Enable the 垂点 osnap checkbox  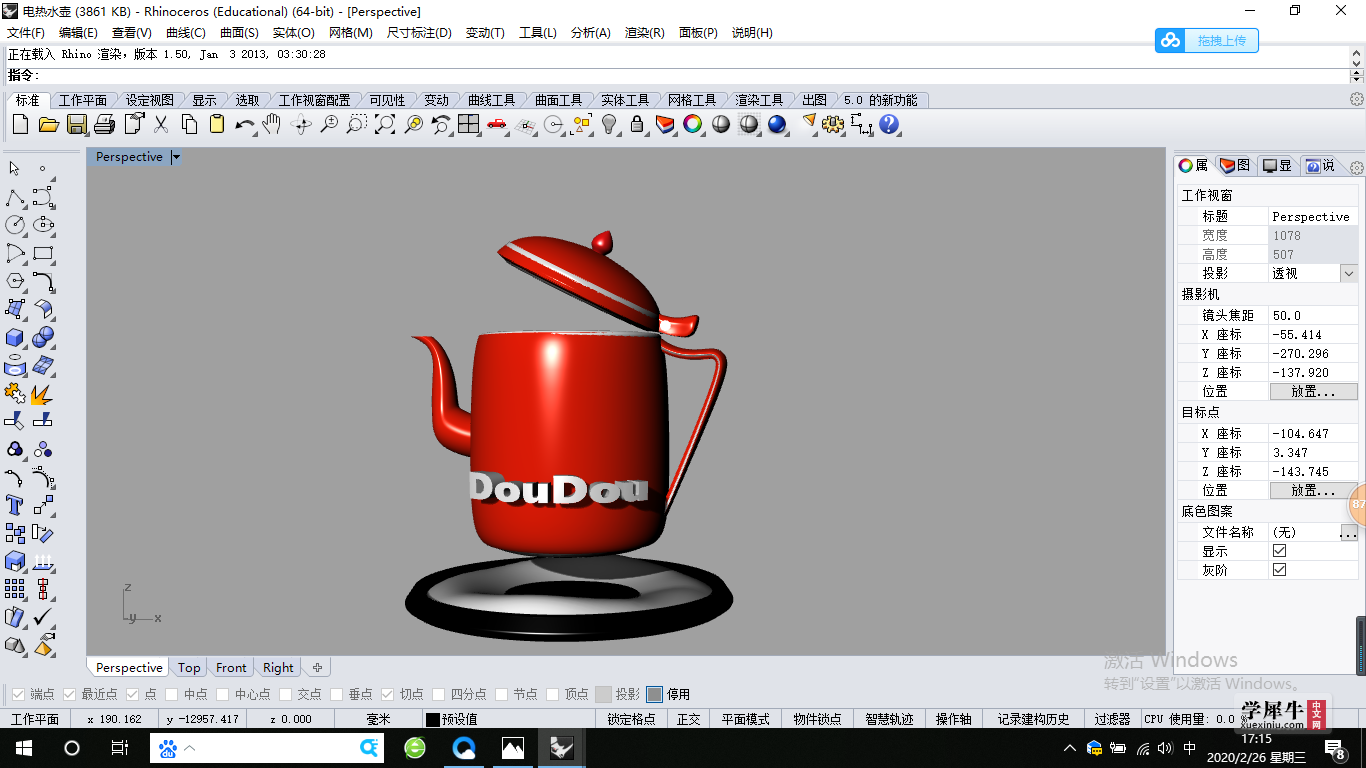336,694
